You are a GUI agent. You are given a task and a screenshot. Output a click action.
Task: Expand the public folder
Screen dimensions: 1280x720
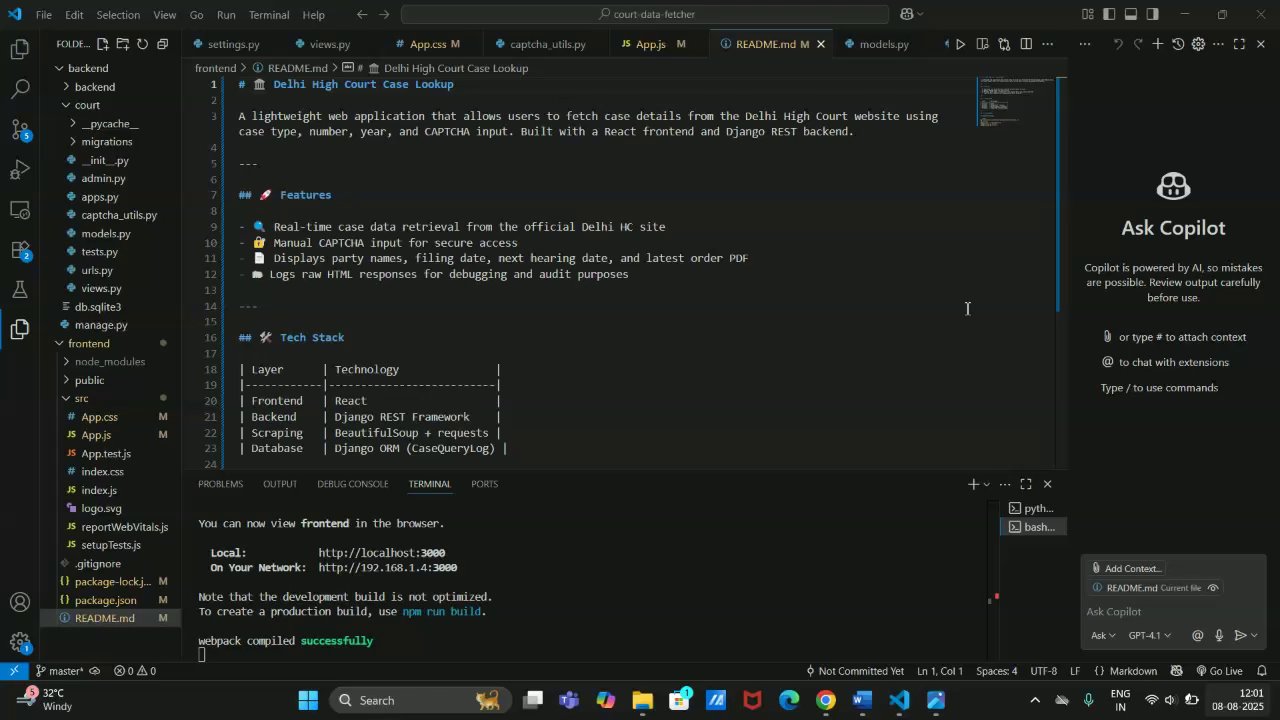coord(89,380)
